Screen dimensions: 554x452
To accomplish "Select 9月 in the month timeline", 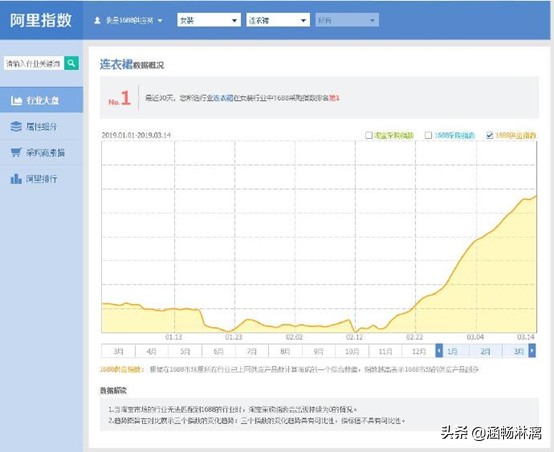I will 318,351.
